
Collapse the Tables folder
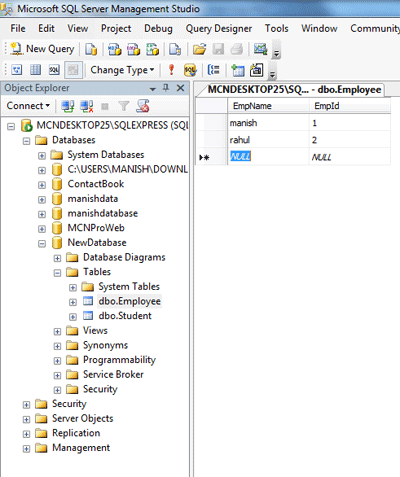57,273
